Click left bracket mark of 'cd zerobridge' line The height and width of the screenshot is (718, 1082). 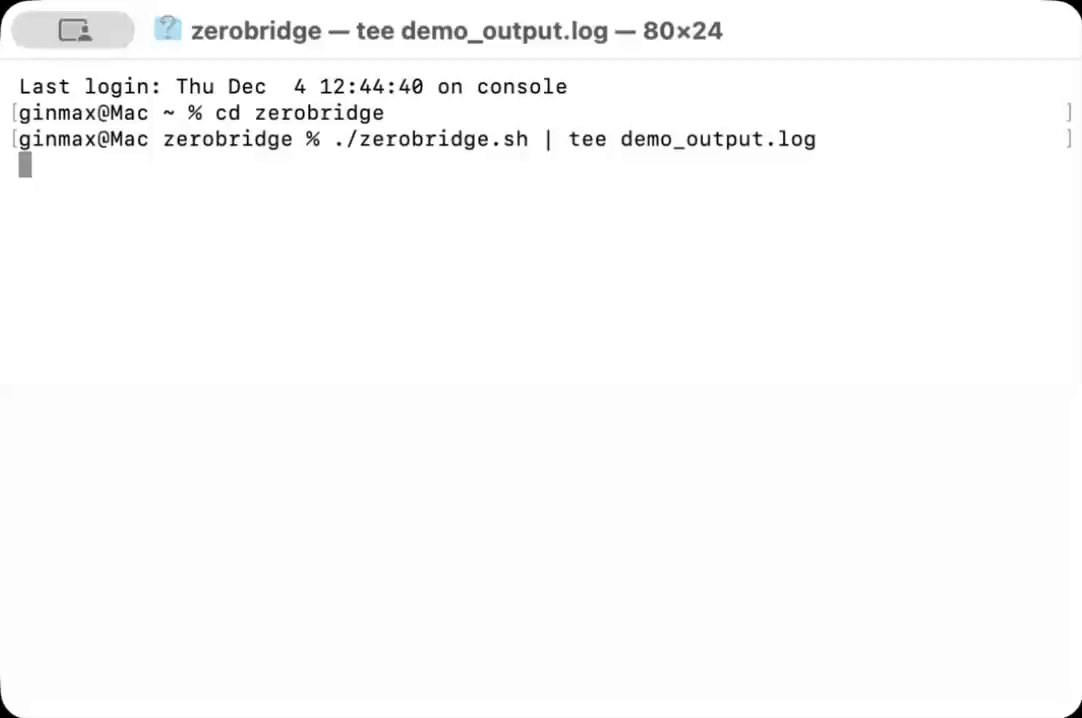coord(15,113)
